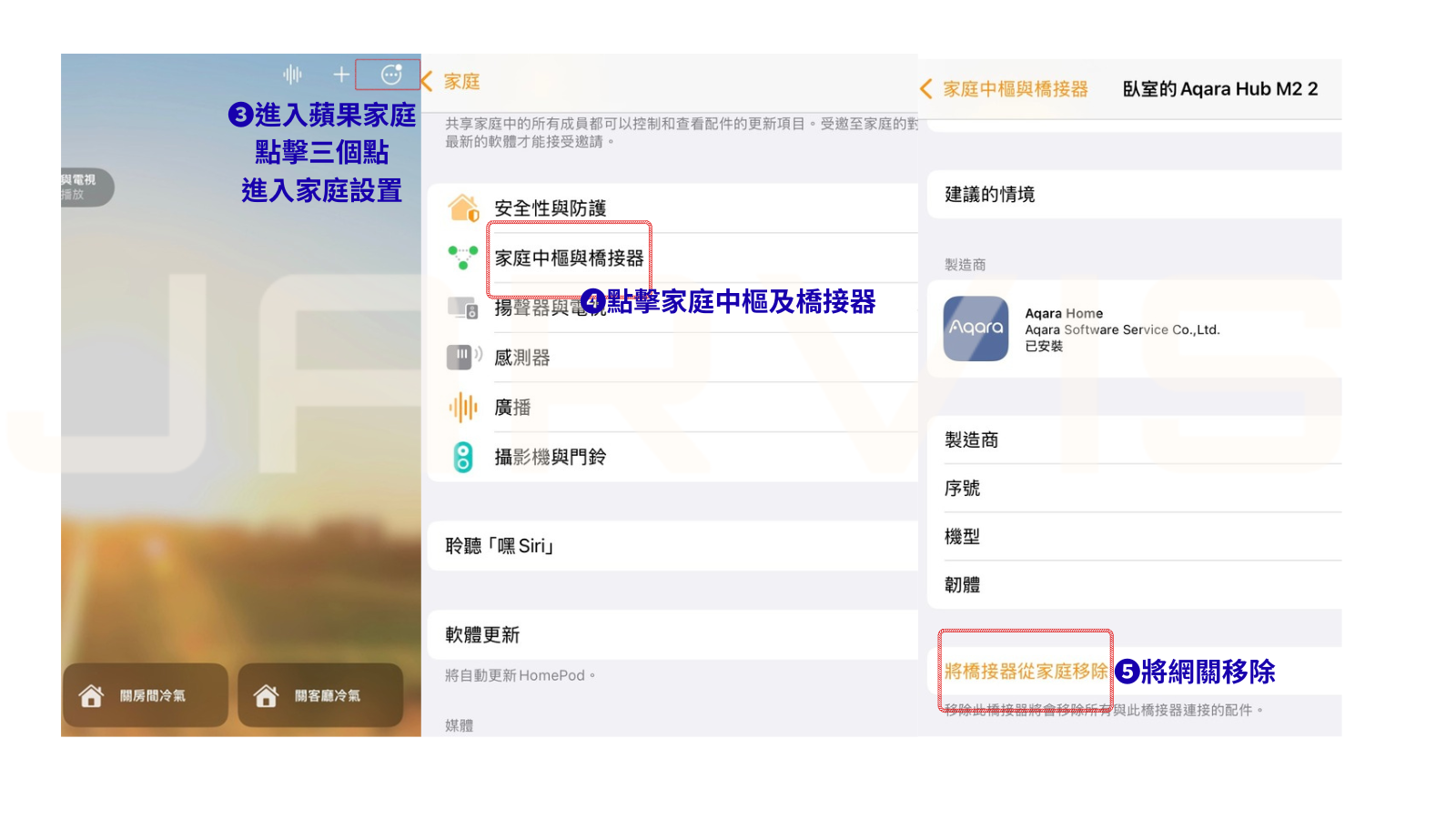Click the 安全性與防護 house icon
Image resolution: width=1456 pixels, height=819 pixels.
(x=463, y=208)
